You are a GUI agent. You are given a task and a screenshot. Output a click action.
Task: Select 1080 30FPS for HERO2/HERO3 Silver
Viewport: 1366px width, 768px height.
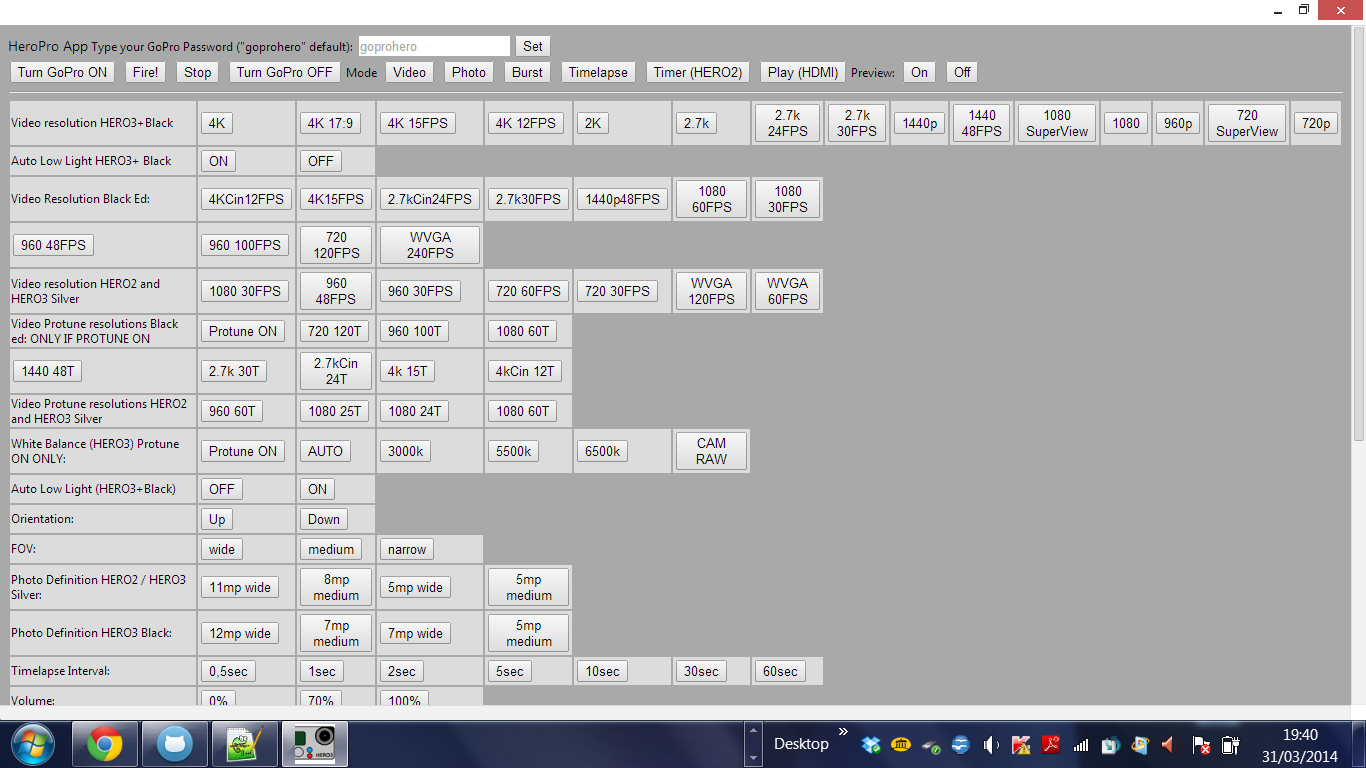coord(245,291)
